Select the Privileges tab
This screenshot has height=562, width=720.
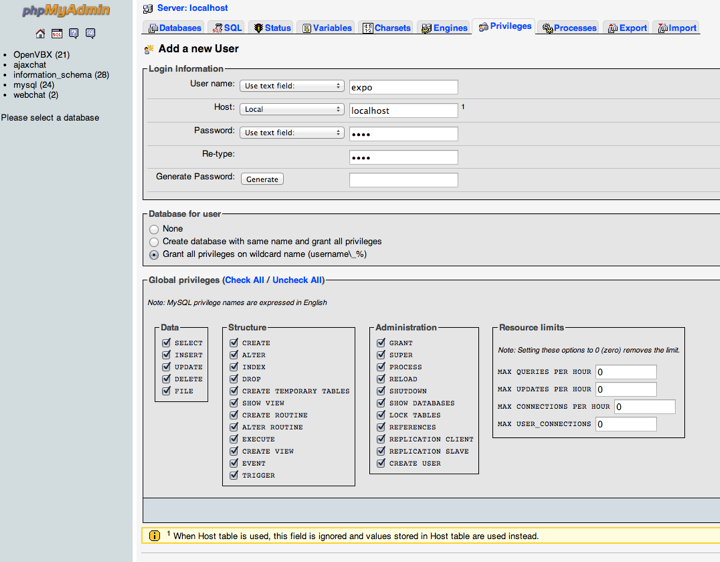coord(505,26)
